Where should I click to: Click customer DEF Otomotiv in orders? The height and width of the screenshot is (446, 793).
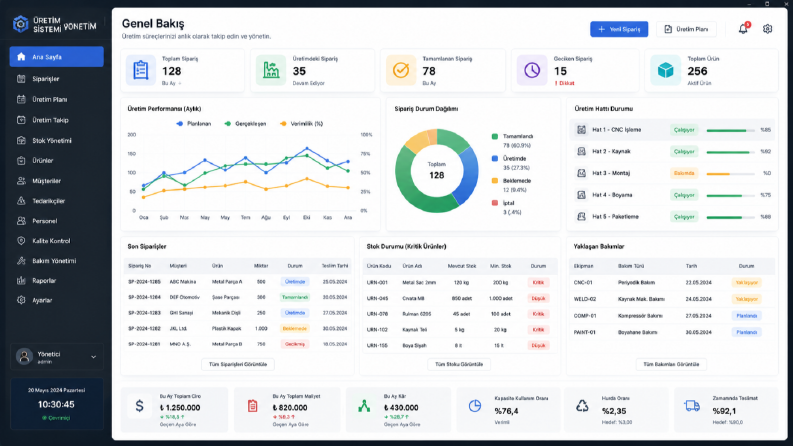(x=184, y=297)
